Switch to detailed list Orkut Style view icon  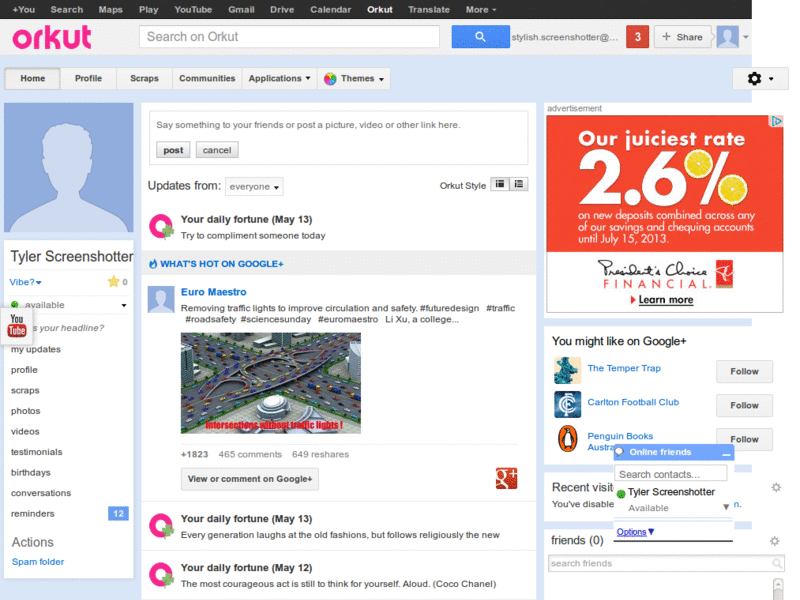tap(518, 185)
